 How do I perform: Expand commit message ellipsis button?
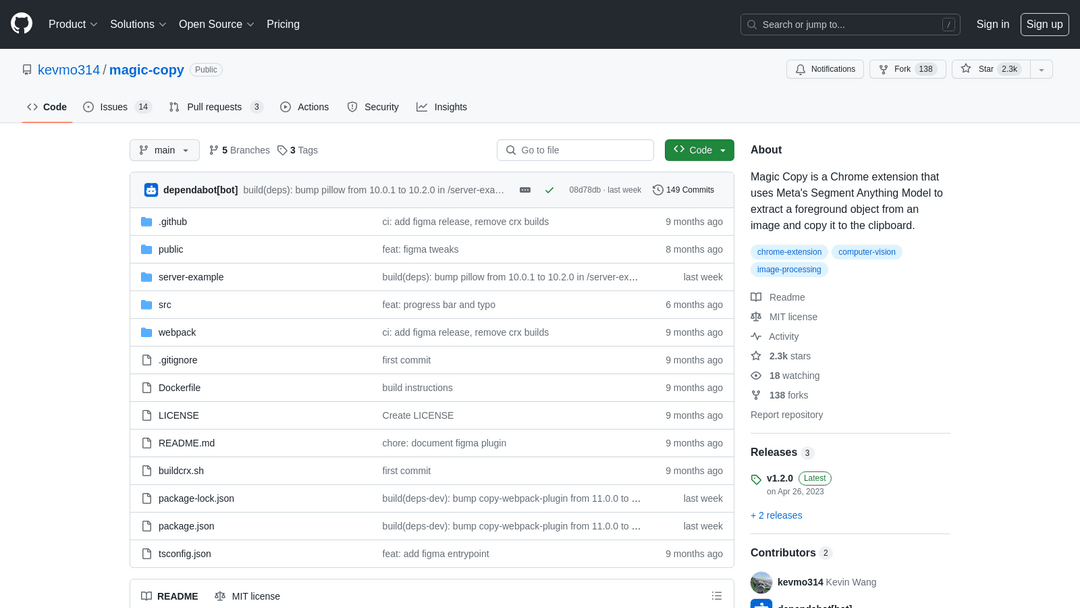coord(525,190)
